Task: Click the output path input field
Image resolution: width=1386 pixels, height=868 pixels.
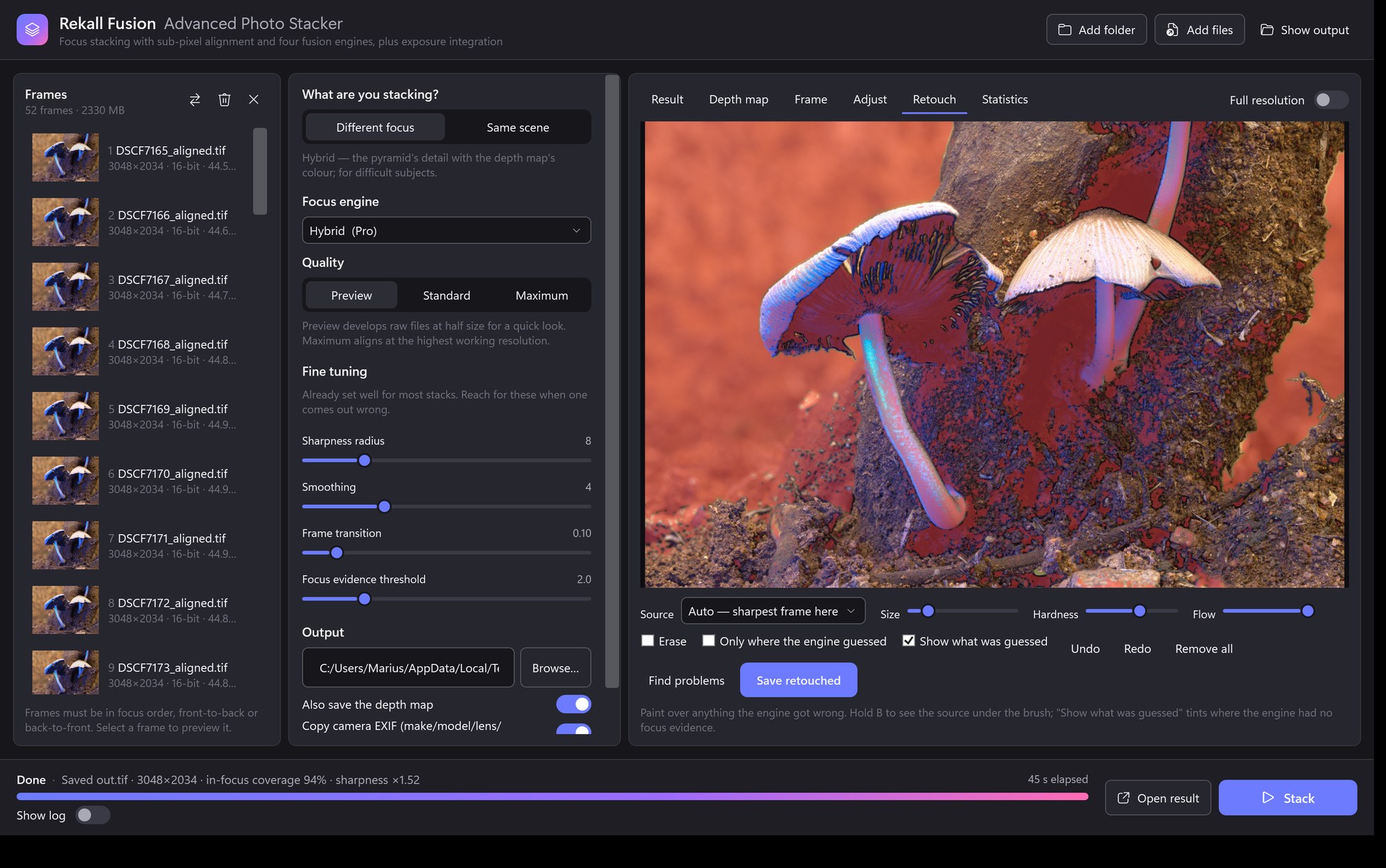Action: (408, 668)
